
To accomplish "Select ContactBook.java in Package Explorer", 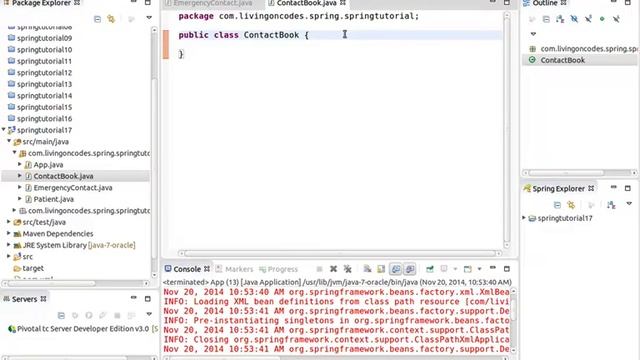I will point(63,176).
